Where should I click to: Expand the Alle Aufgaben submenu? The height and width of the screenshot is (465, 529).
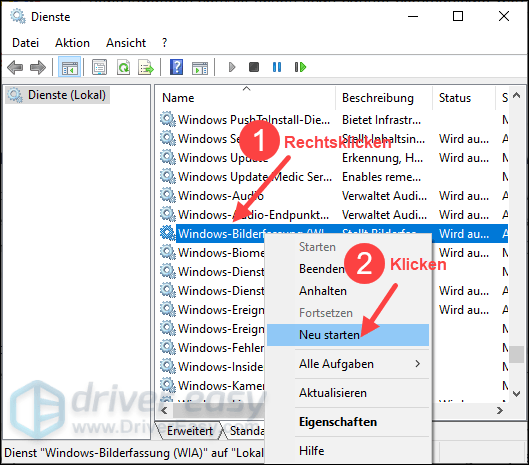click(347, 364)
